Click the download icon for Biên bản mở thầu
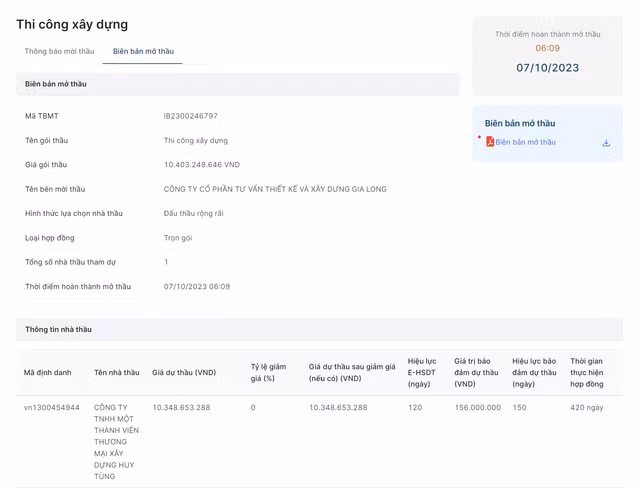 [x=606, y=143]
